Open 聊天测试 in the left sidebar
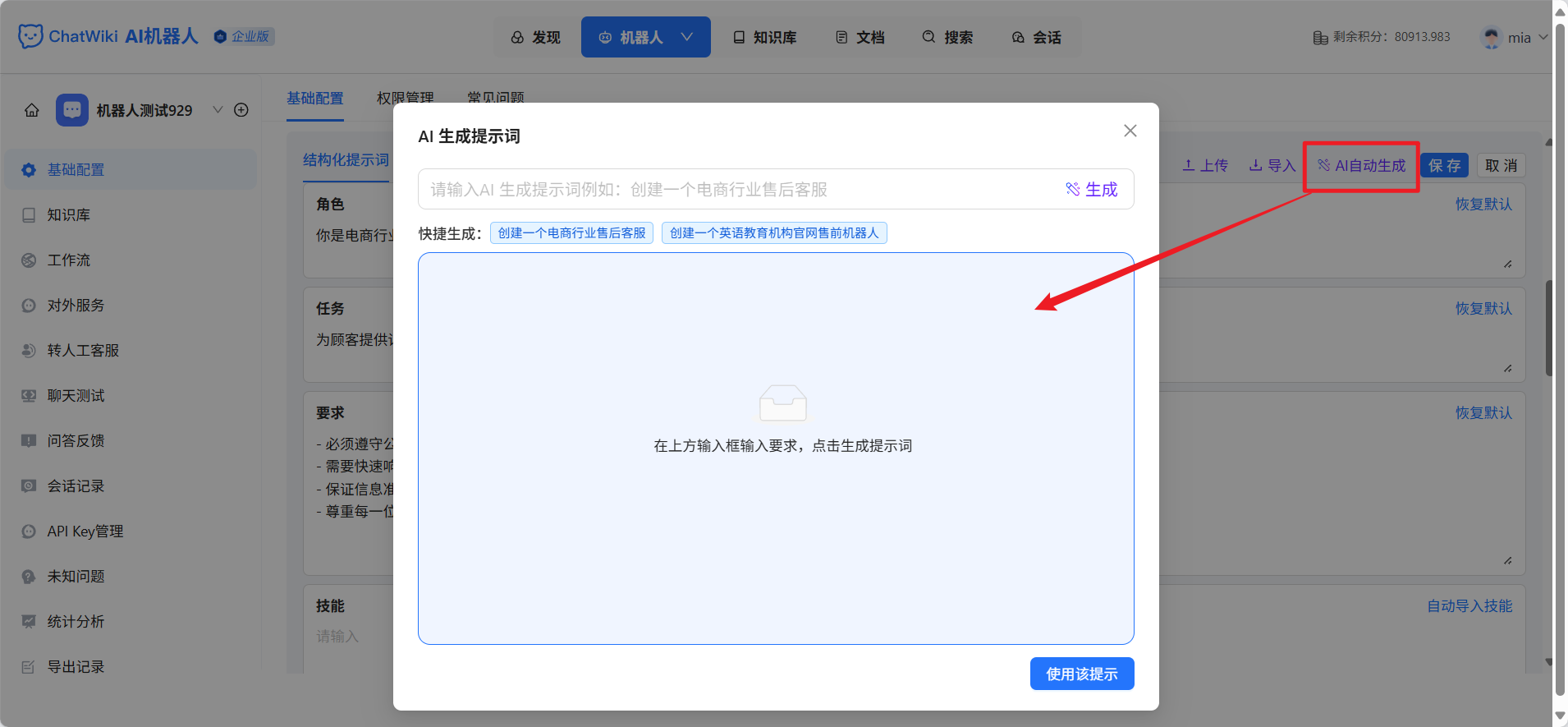Screen dimensions: 1568x727 (x=131, y=396)
